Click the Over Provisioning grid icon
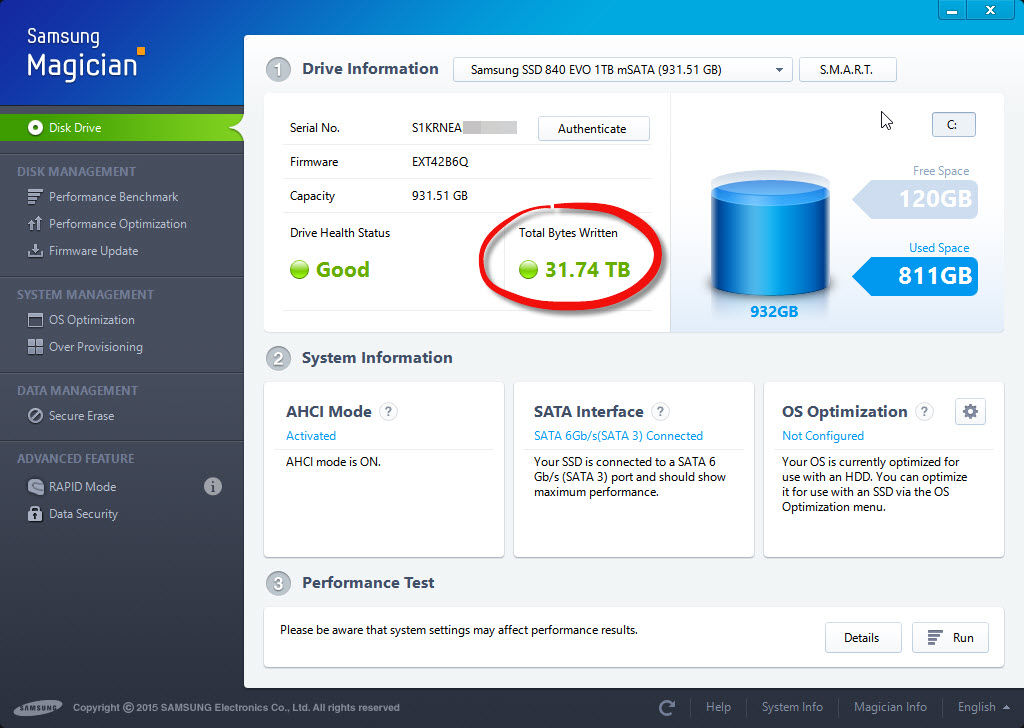 tap(35, 347)
